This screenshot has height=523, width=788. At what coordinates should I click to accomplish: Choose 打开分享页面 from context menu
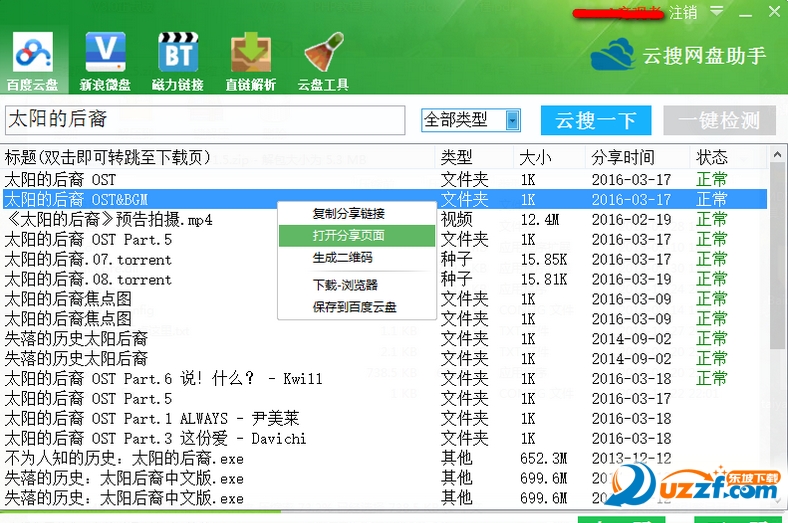(356, 236)
